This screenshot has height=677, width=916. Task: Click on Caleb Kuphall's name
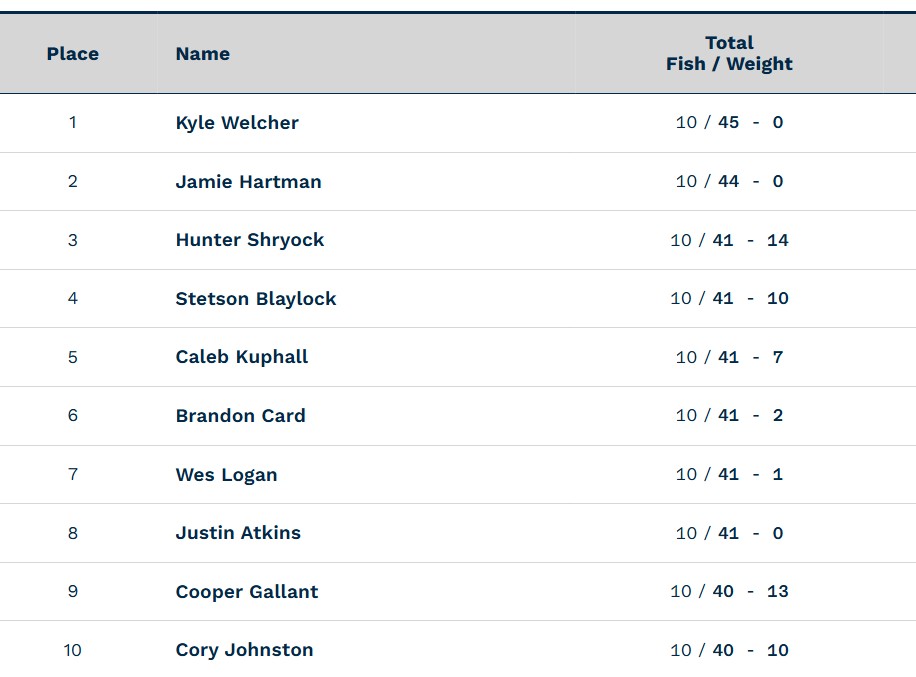[242, 357]
